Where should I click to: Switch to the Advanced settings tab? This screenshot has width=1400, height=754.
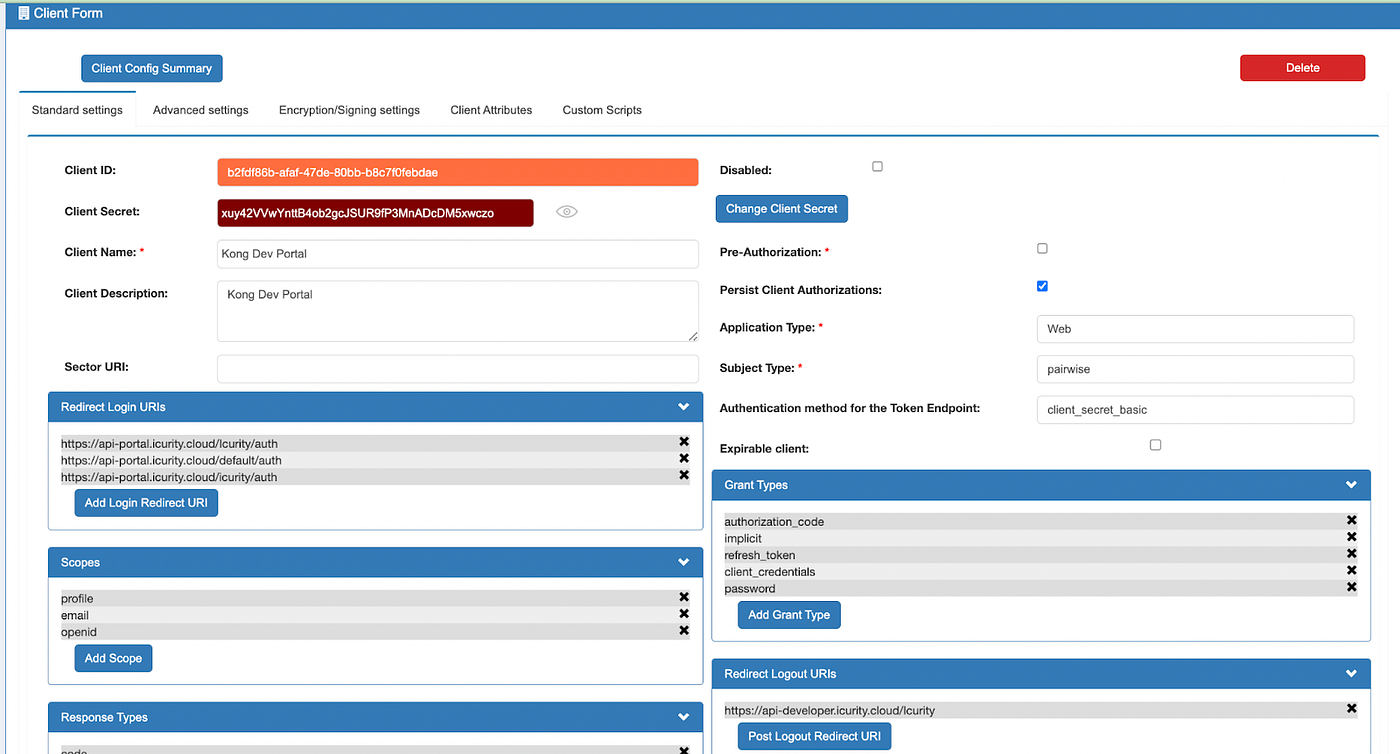(201, 110)
